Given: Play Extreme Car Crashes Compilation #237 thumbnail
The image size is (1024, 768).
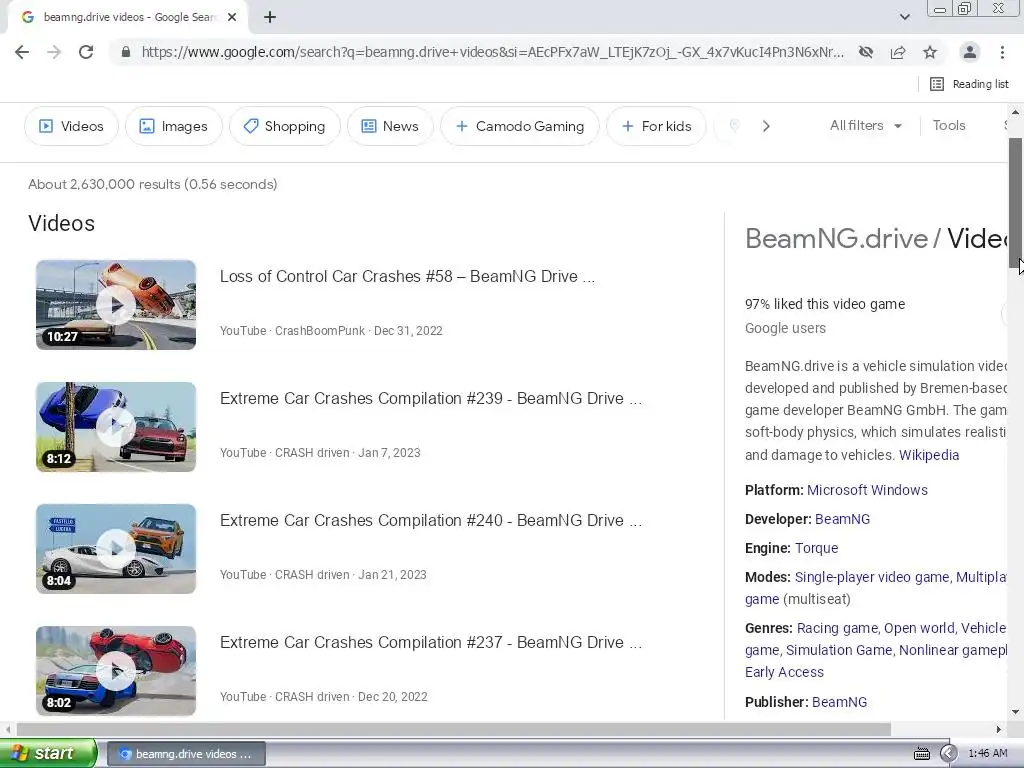Looking at the screenshot, I should click(x=116, y=671).
